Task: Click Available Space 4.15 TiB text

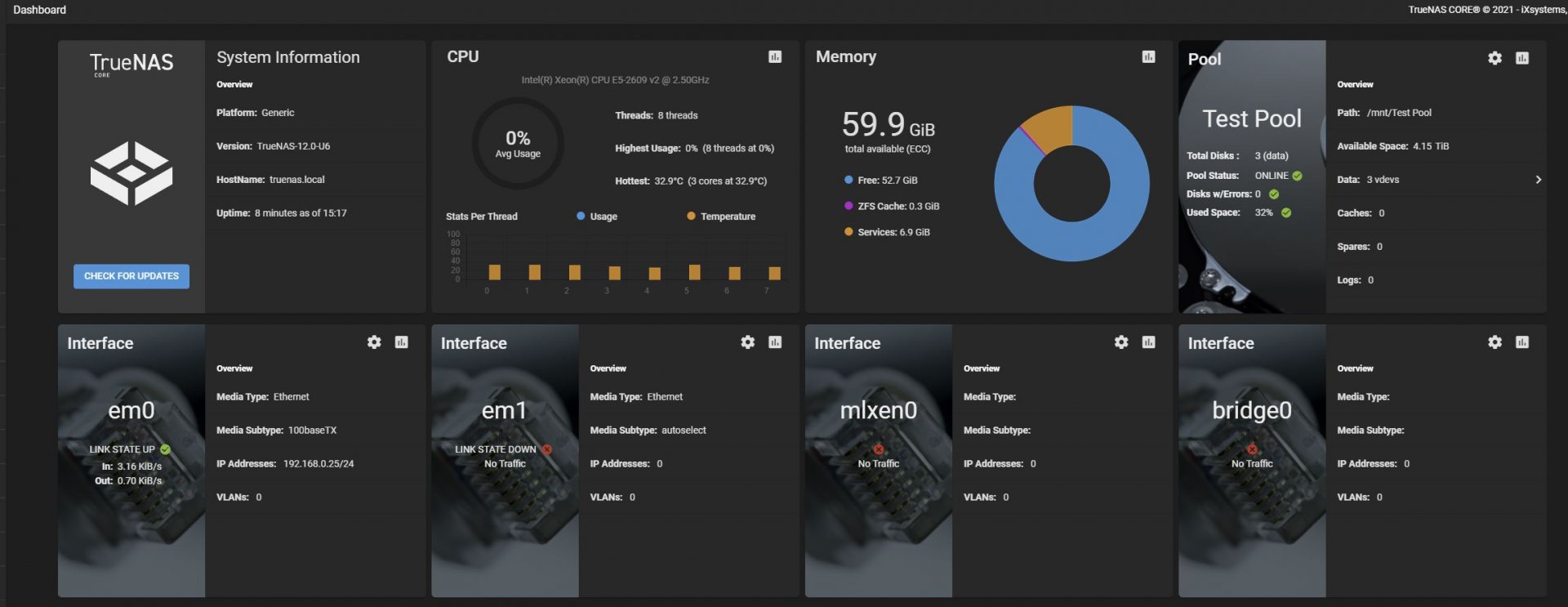Action: [x=1393, y=146]
